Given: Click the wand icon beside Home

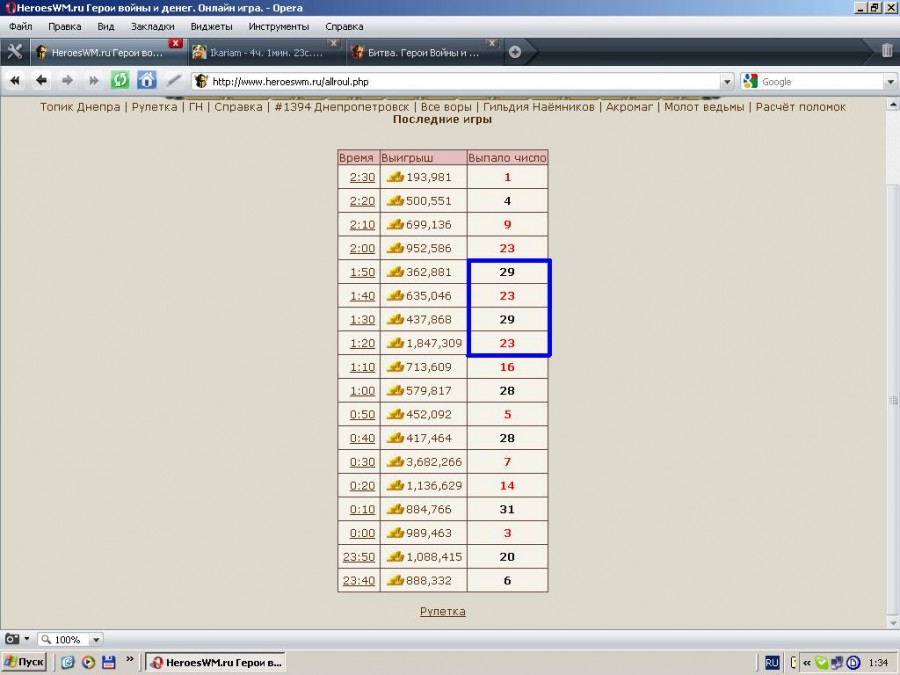Looking at the screenshot, I should click(x=173, y=81).
